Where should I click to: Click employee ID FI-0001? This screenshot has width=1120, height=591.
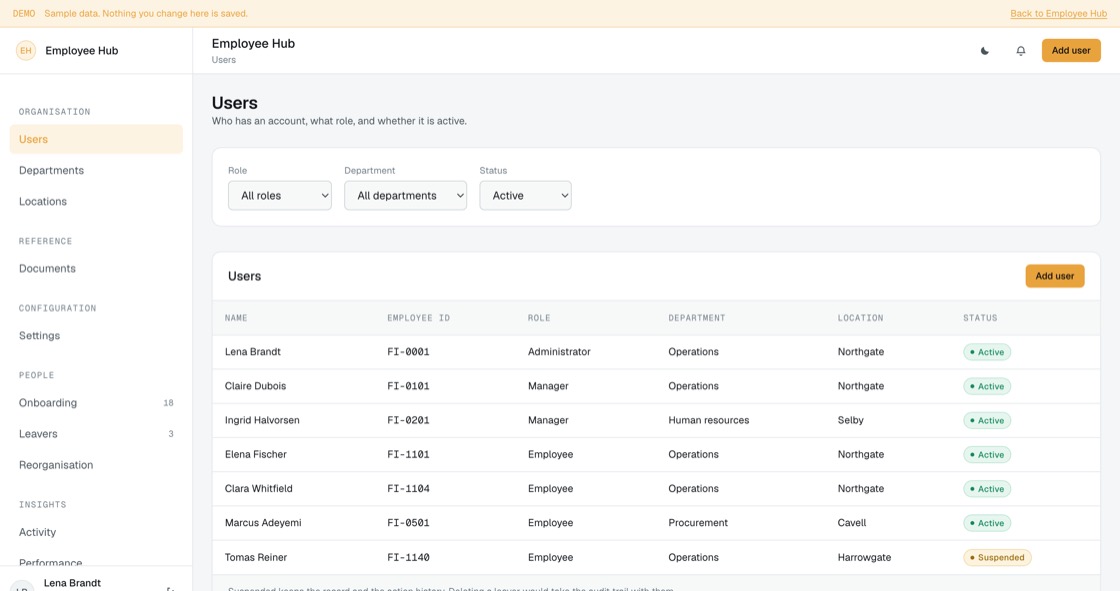[409, 352]
